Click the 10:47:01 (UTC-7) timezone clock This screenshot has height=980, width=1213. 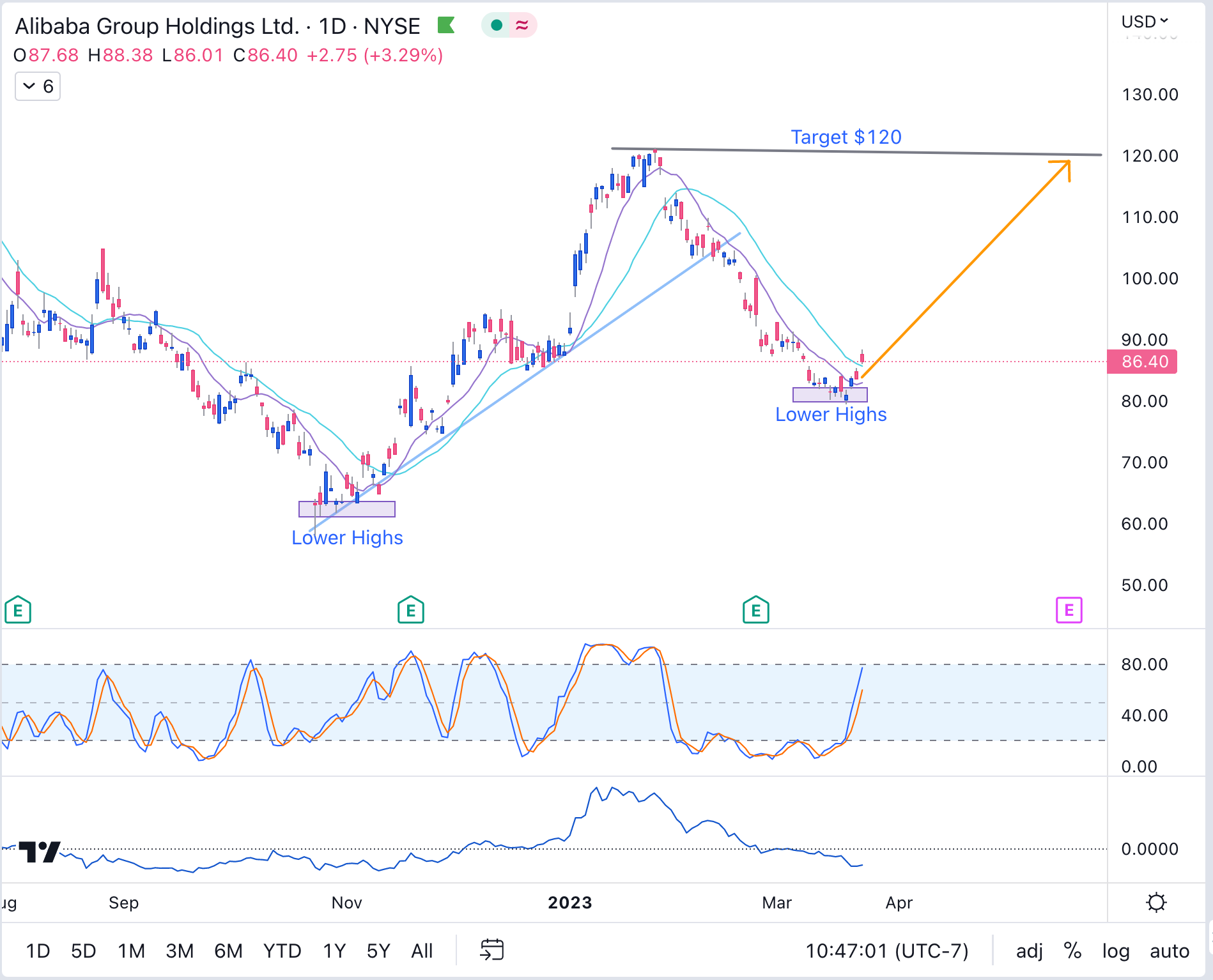[x=887, y=951]
